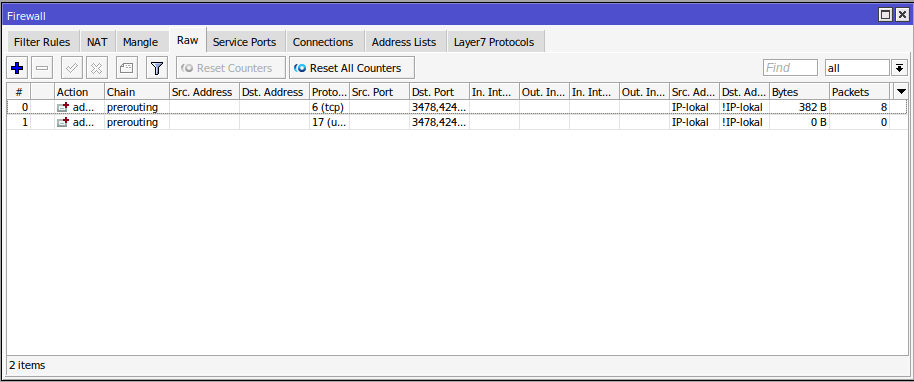This screenshot has width=914, height=382.
Task: Select the '17 (u...' protocol cell
Action: [x=329, y=122]
